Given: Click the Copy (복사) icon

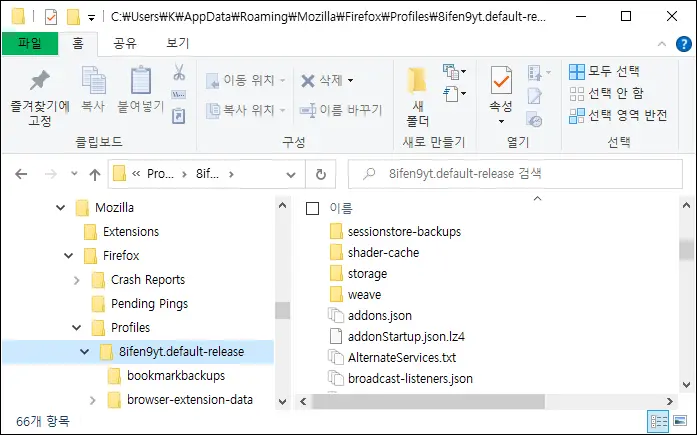Looking at the screenshot, I should click(x=93, y=80).
